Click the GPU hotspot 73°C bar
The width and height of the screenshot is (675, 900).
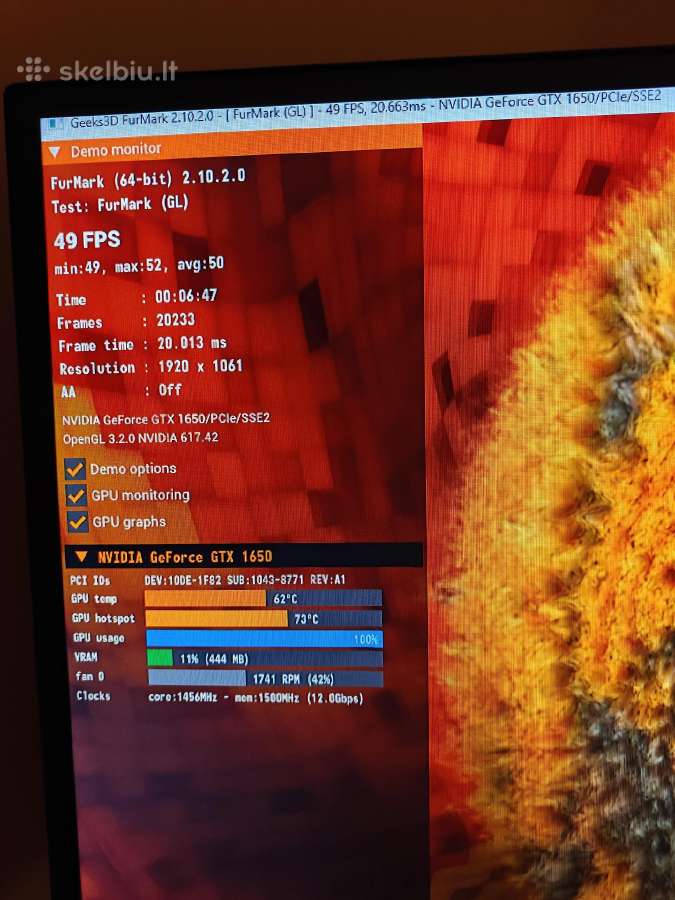click(x=263, y=618)
